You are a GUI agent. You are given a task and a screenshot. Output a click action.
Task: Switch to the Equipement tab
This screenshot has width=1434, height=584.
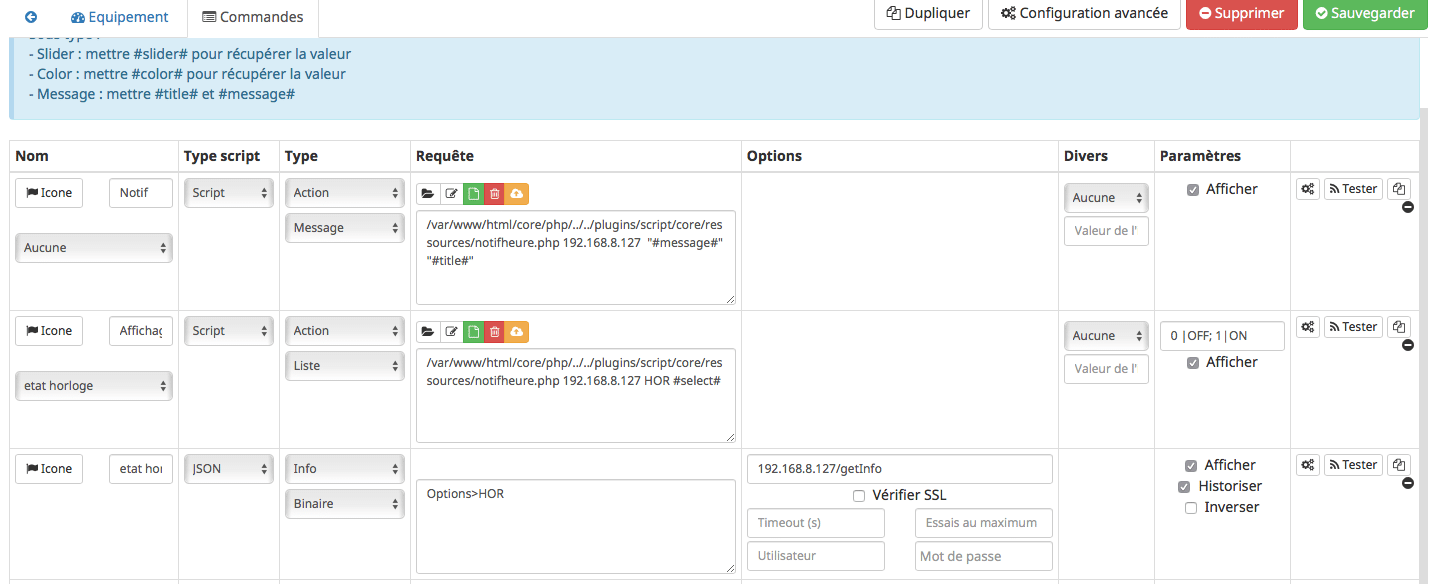(x=119, y=17)
